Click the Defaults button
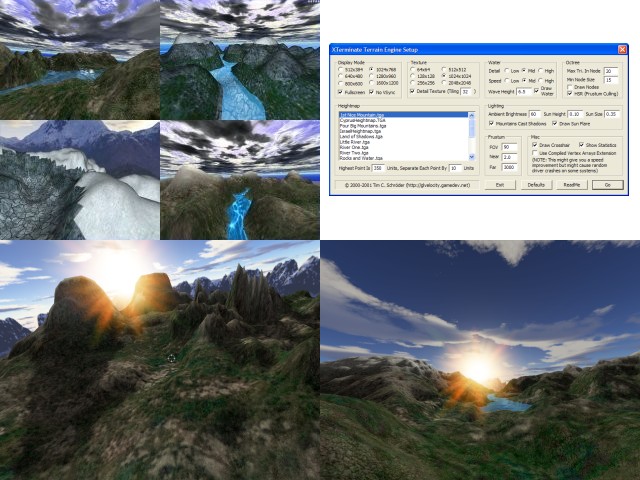The image size is (640, 480). click(x=536, y=185)
